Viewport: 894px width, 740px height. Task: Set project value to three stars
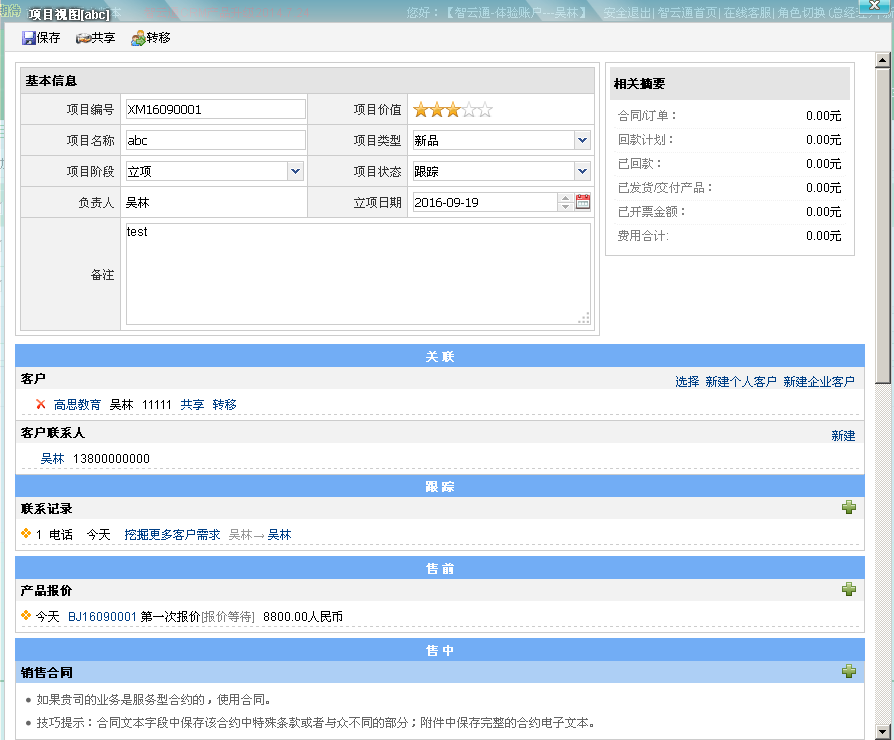[x=453, y=109]
